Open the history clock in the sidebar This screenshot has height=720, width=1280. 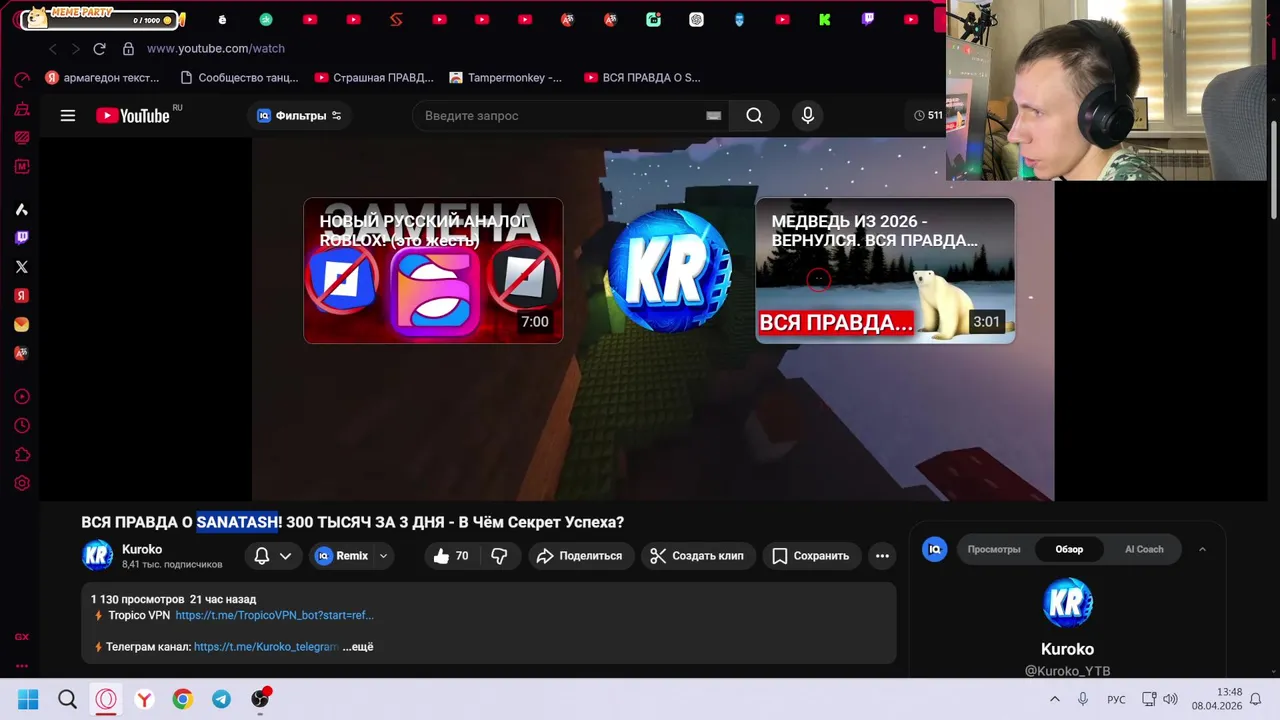(21, 426)
